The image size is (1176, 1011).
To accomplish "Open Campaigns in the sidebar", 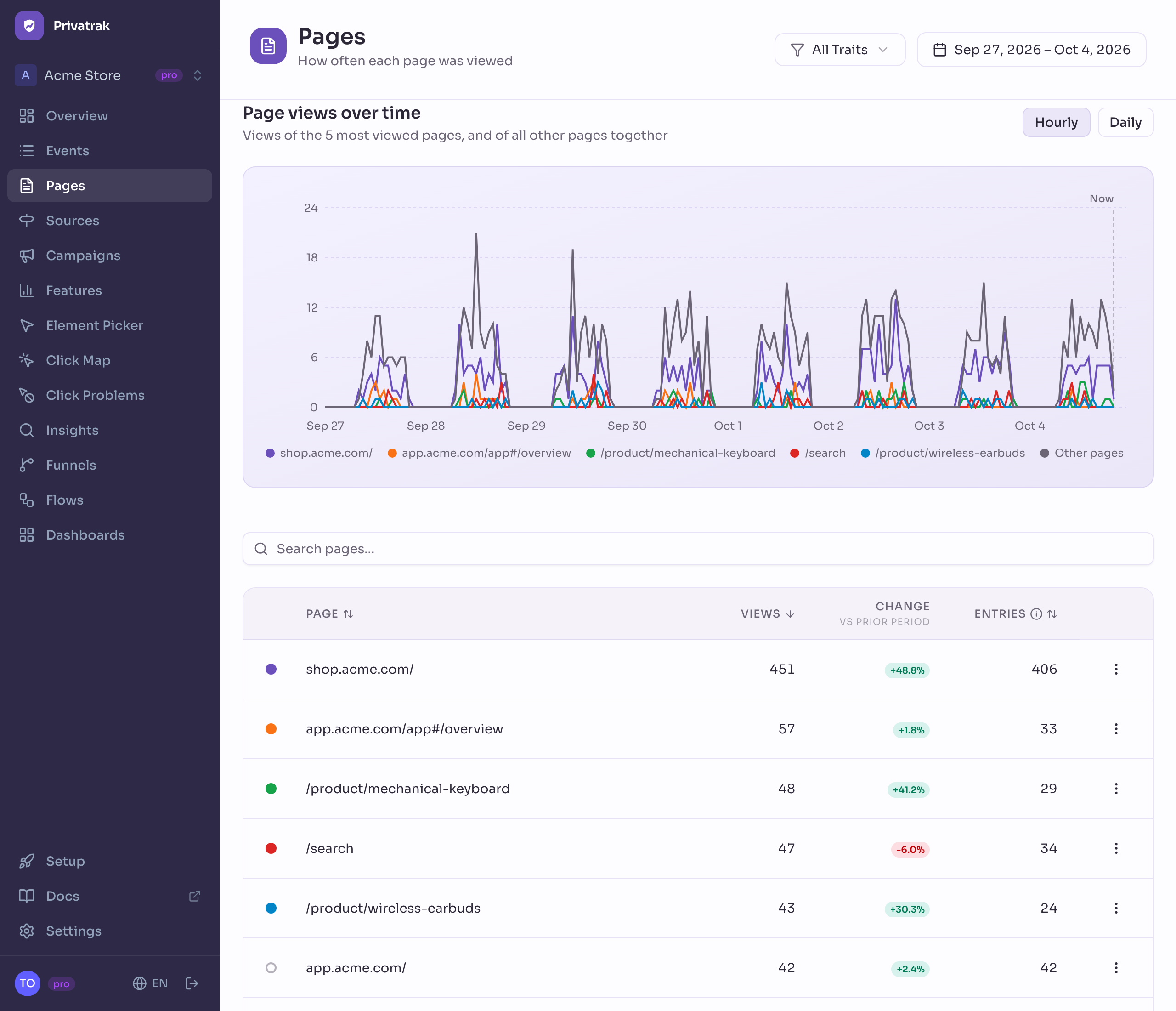I will [x=109, y=256].
